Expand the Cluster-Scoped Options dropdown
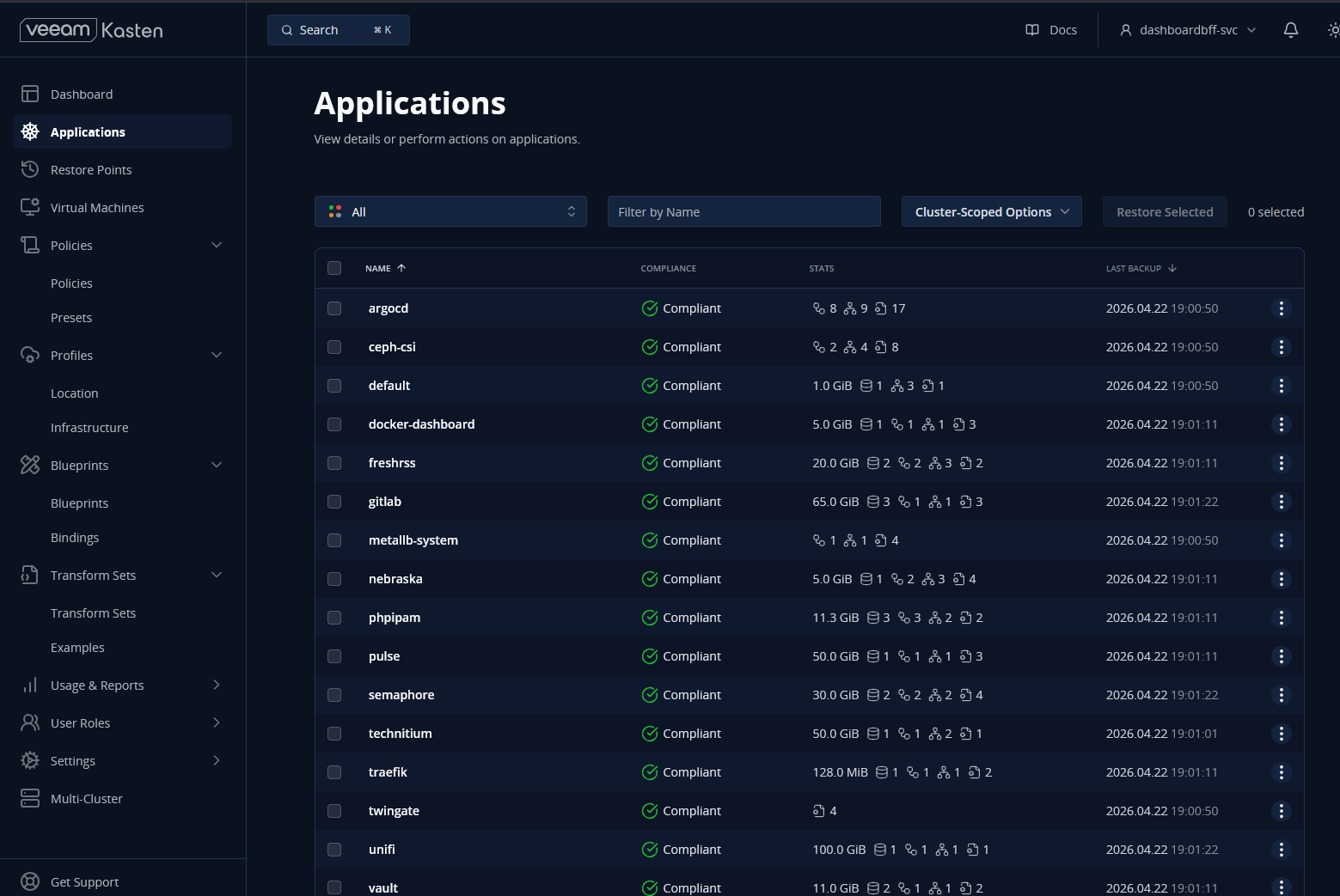This screenshot has width=1340, height=896. tap(991, 212)
